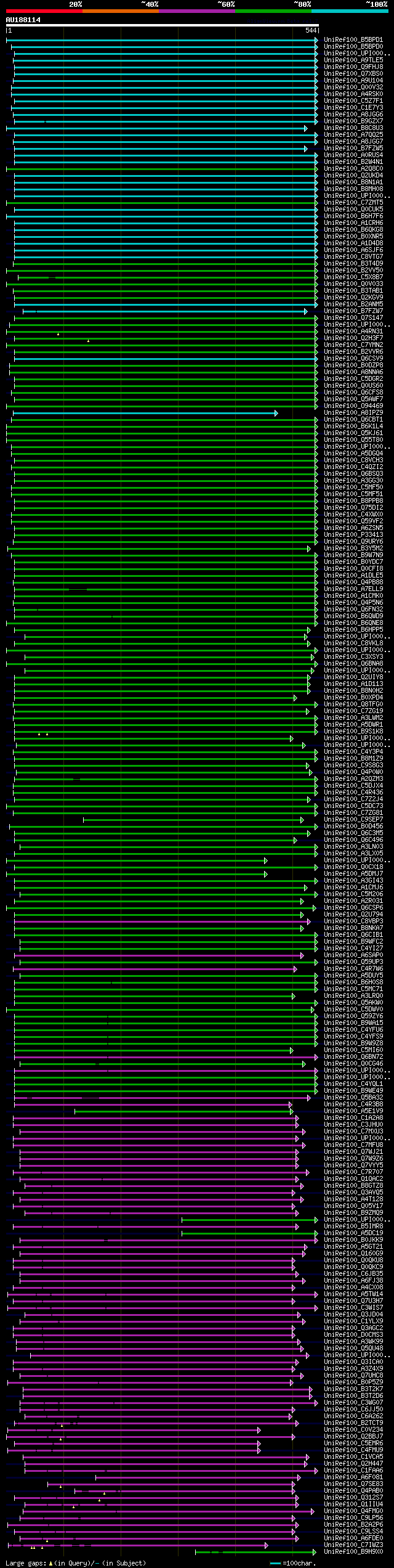
Task: Click the orange ~40% identity legend bar
Action: tap(121, 11)
